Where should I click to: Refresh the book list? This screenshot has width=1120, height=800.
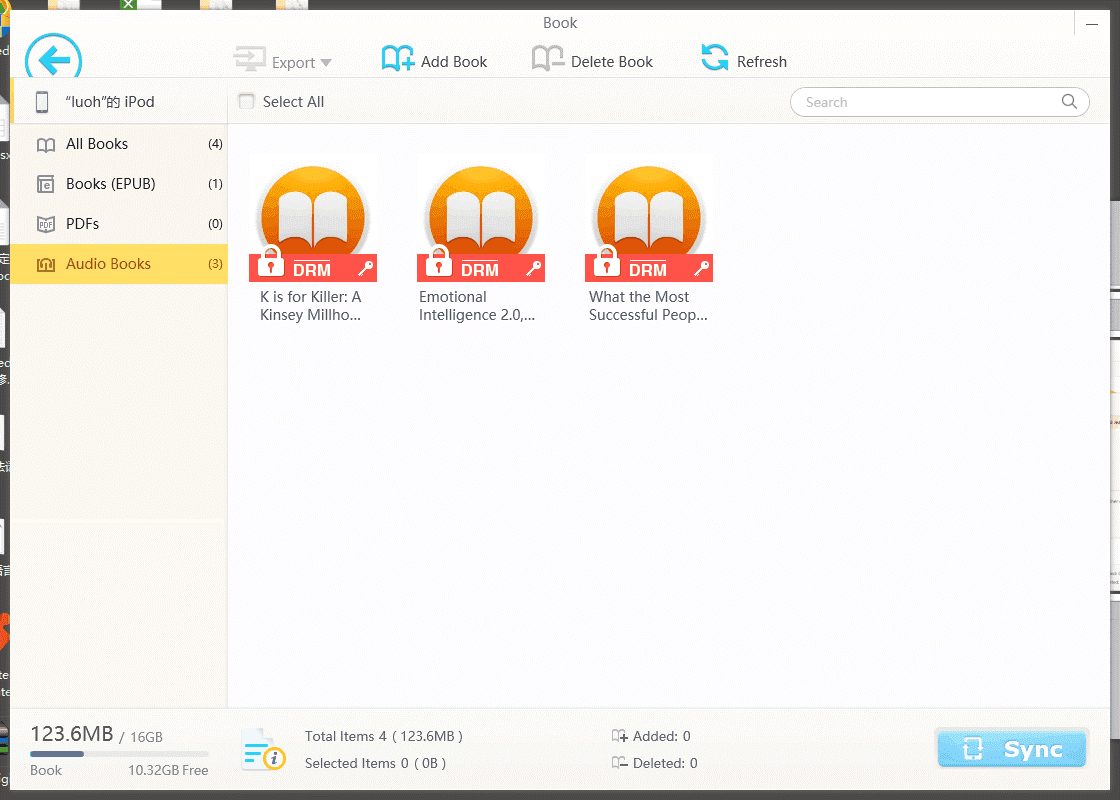tap(744, 61)
